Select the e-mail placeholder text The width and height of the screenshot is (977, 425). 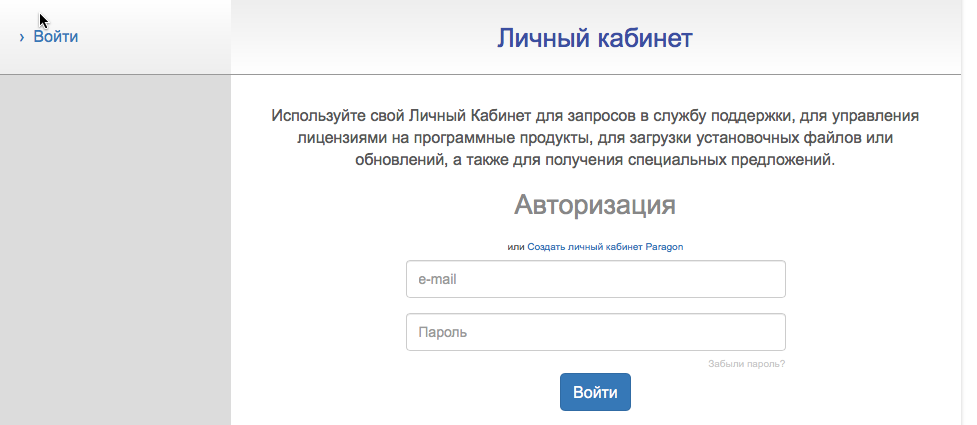(x=437, y=279)
